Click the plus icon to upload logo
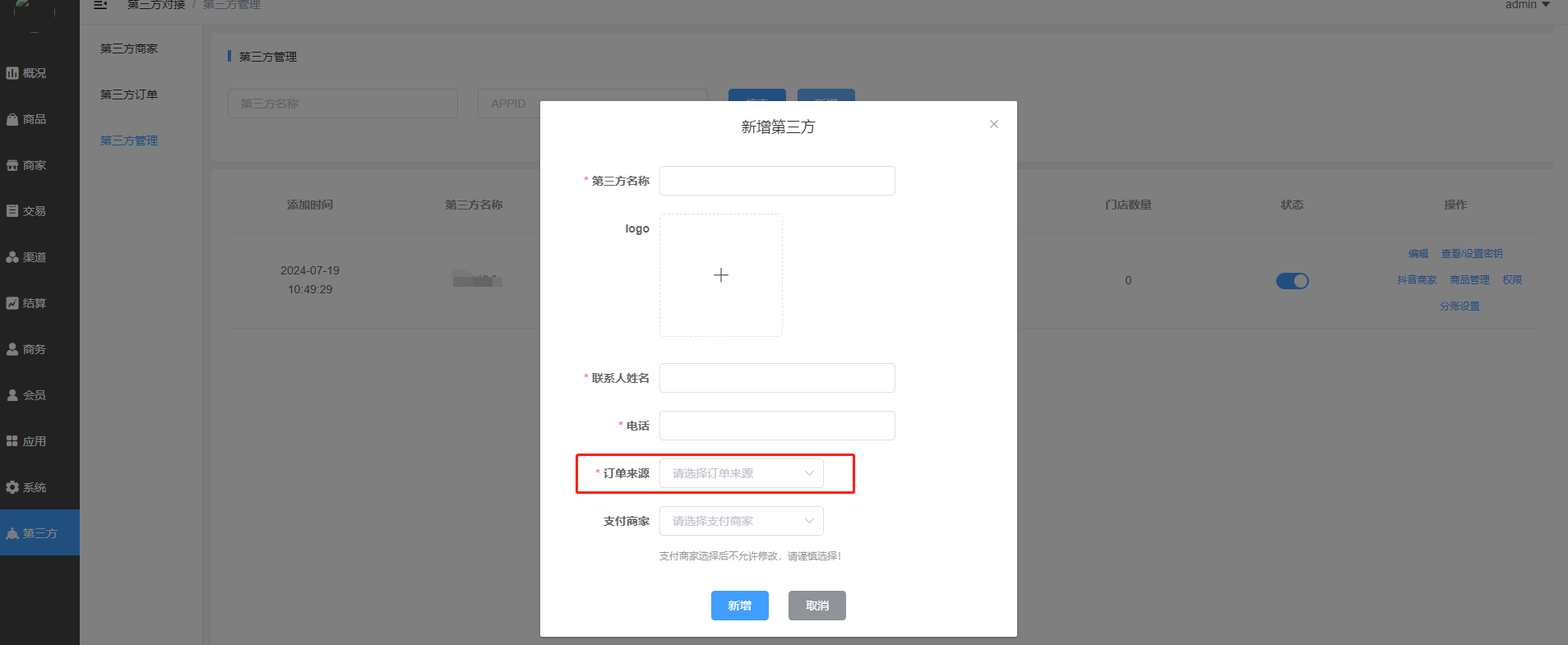Viewport: 1568px width, 645px height. (720, 275)
